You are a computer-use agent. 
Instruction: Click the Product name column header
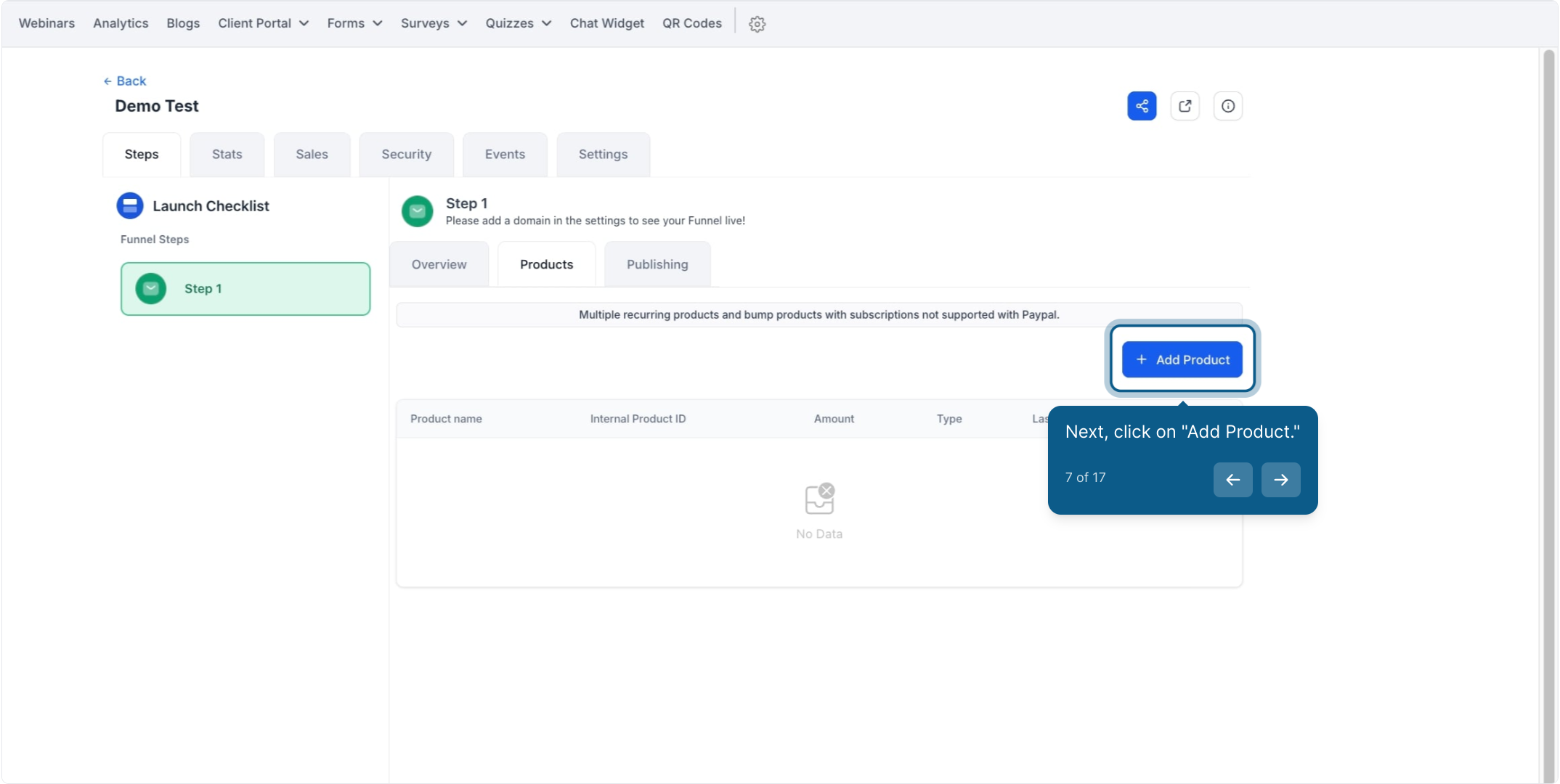tap(446, 419)
